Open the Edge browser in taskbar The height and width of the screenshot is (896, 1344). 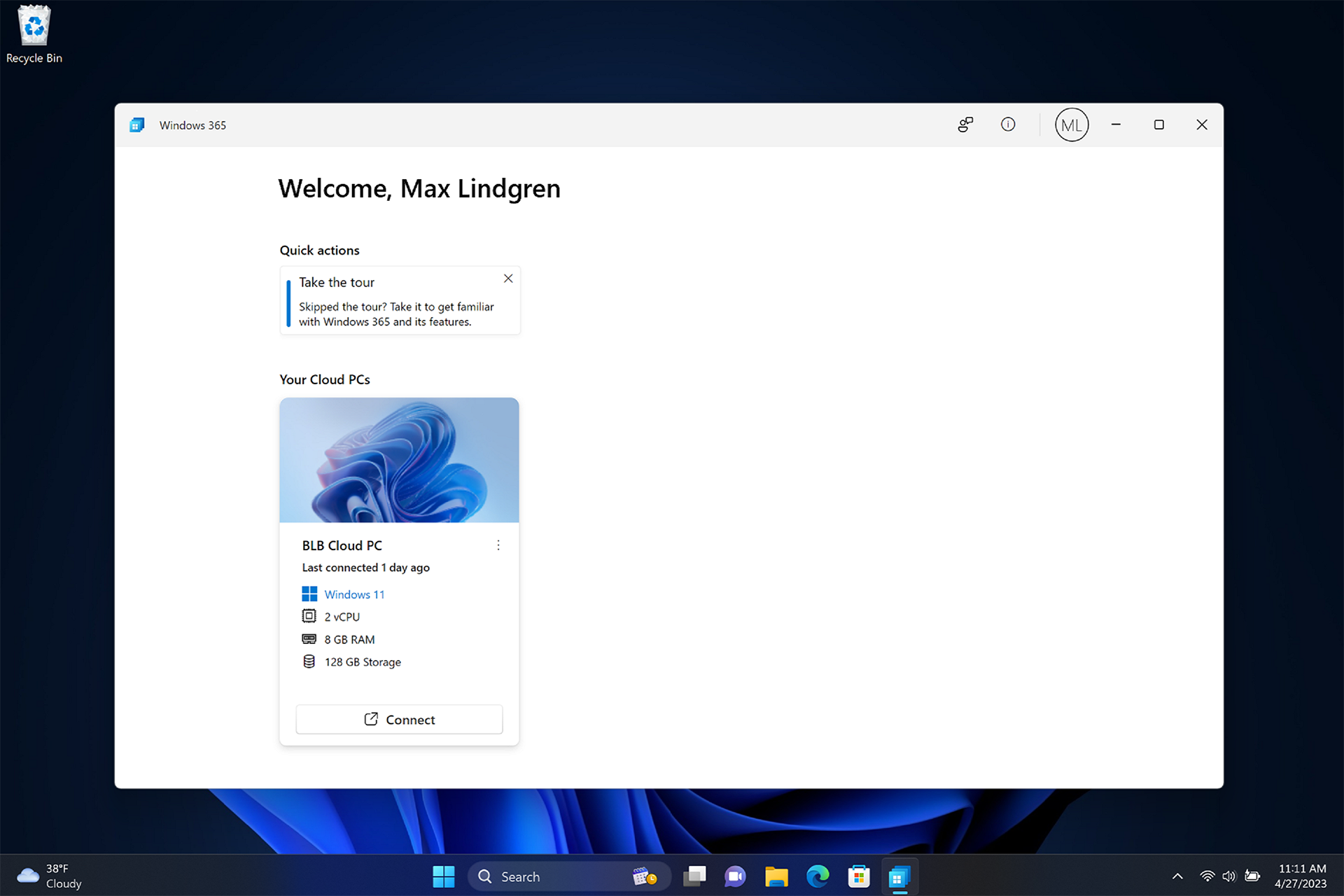817,876
